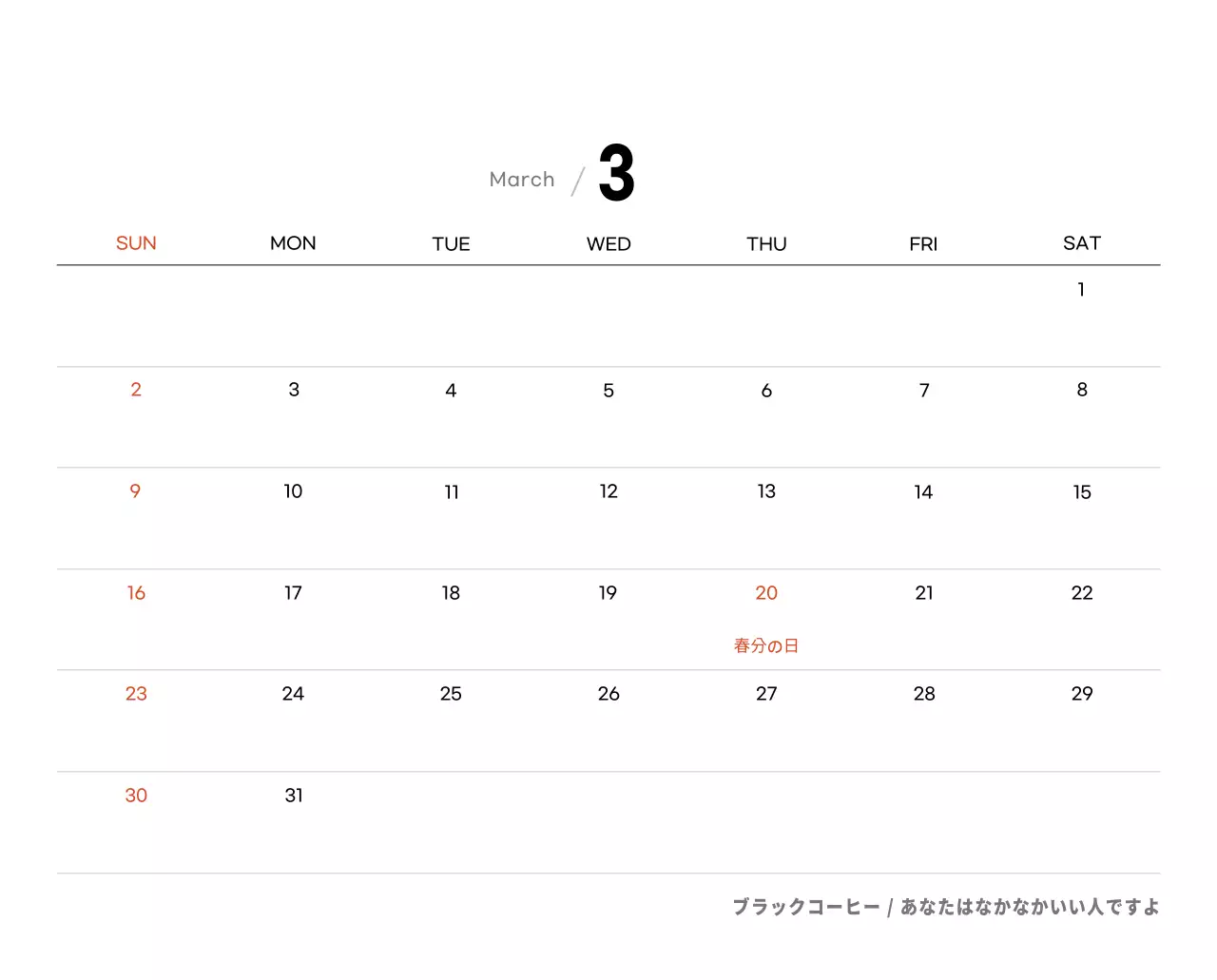Choose date 5 on Wednesday
The width and height of the screenshot is (1217, 980).
[608, 391]
